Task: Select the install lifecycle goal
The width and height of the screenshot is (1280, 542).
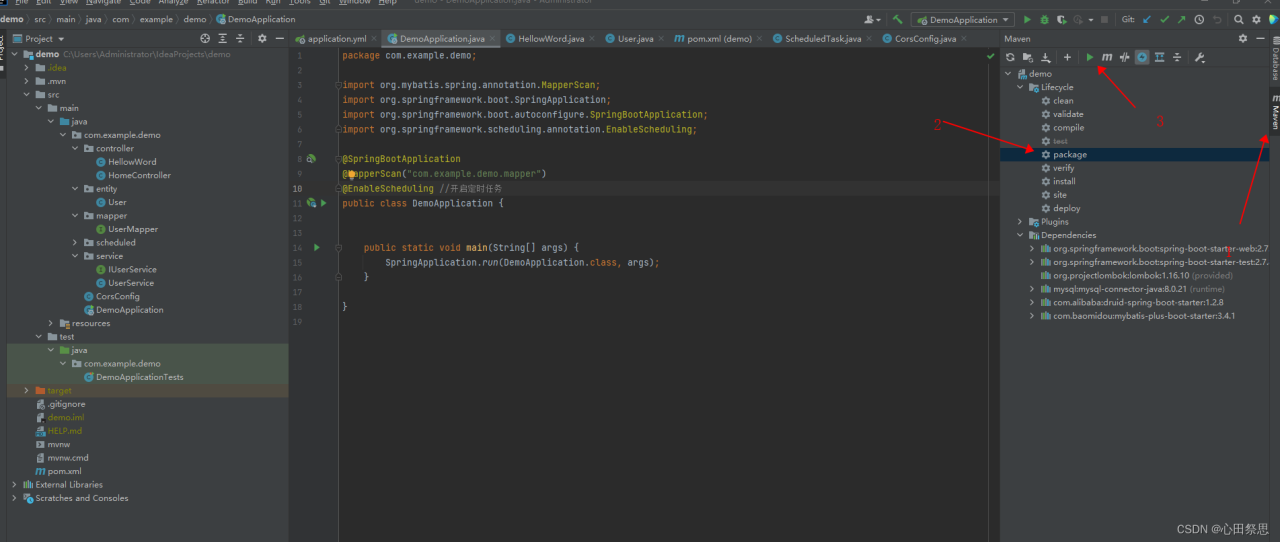Action: 1064,182
